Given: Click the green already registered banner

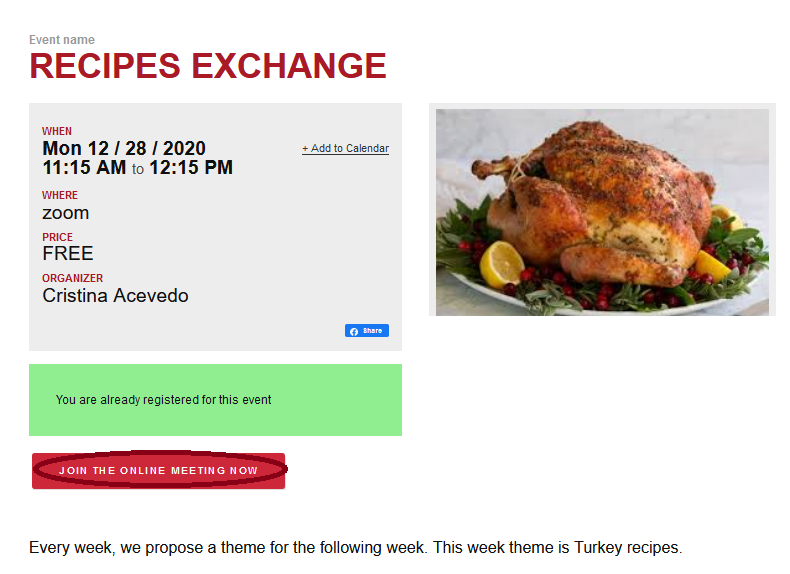Looking at the screenshot, I should coord(215,400).
